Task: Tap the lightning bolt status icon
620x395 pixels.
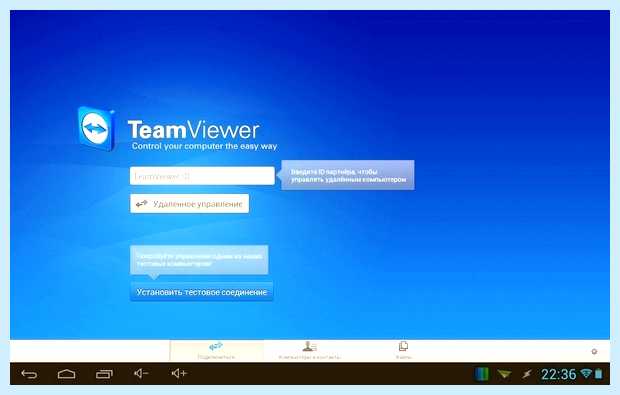Action: pyautogui.click(x=527, y=374)
